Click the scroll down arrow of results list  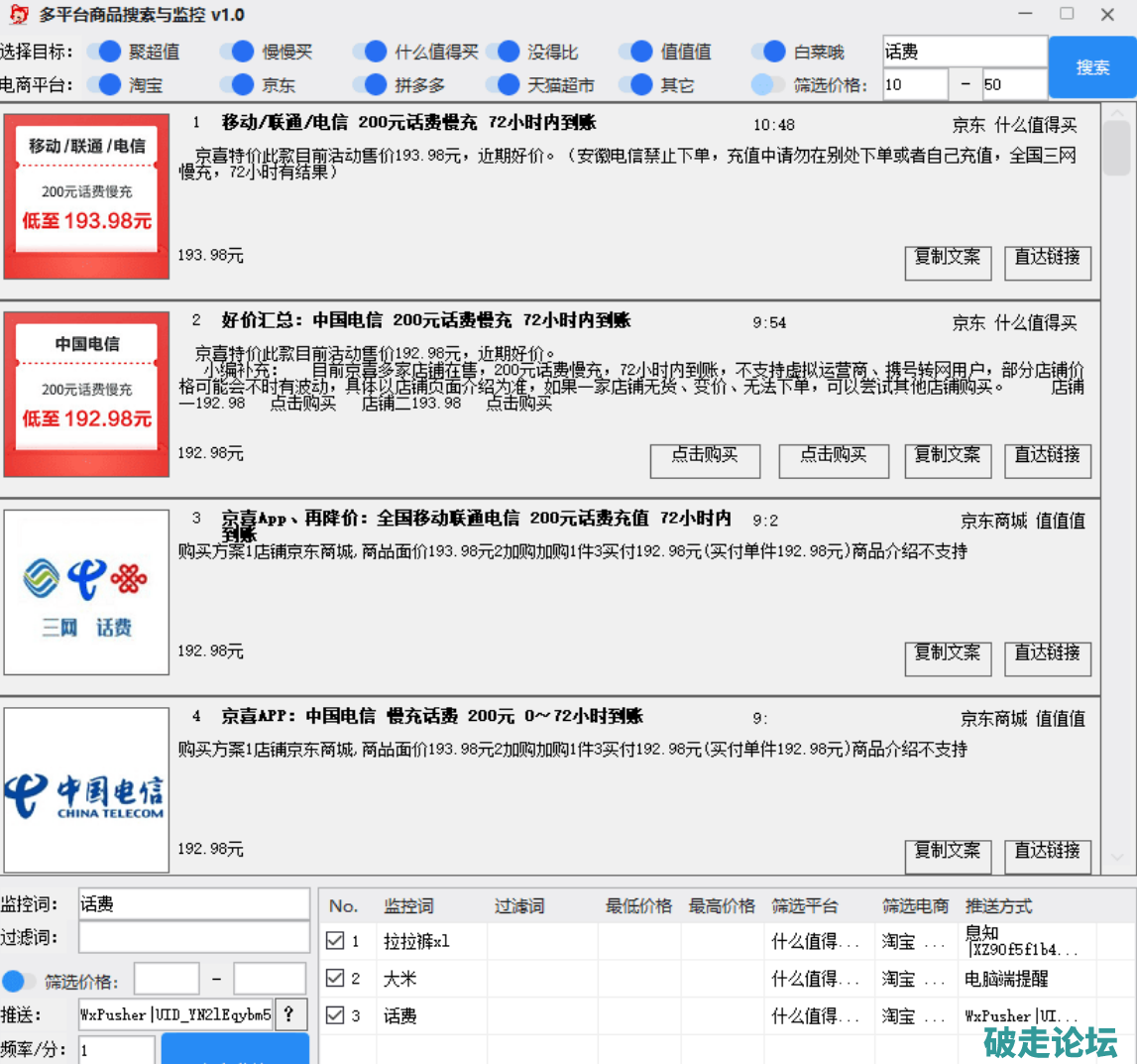[x=1117, y=857]
